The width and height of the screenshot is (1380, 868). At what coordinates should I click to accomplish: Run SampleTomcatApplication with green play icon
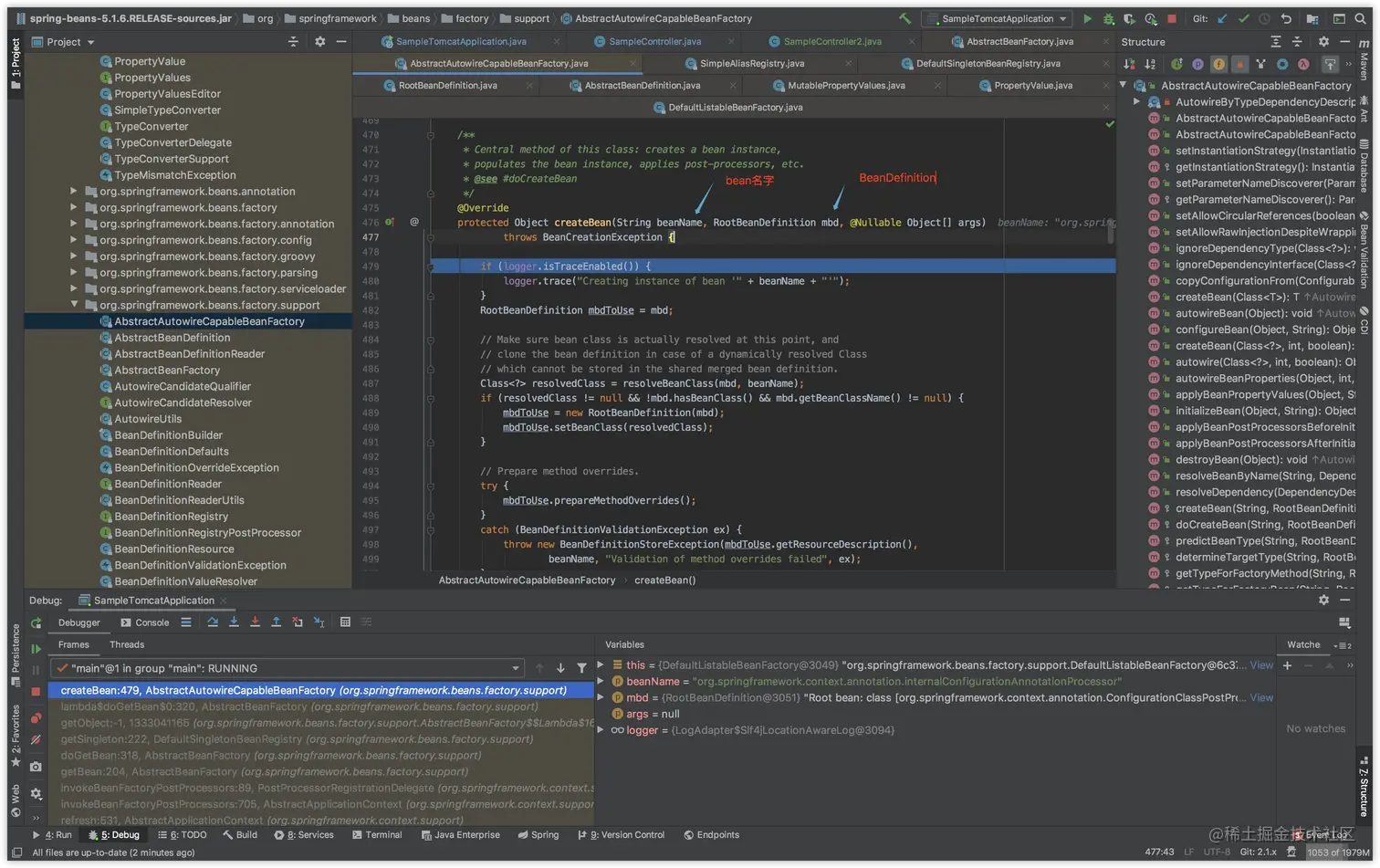coord(1087,18)
